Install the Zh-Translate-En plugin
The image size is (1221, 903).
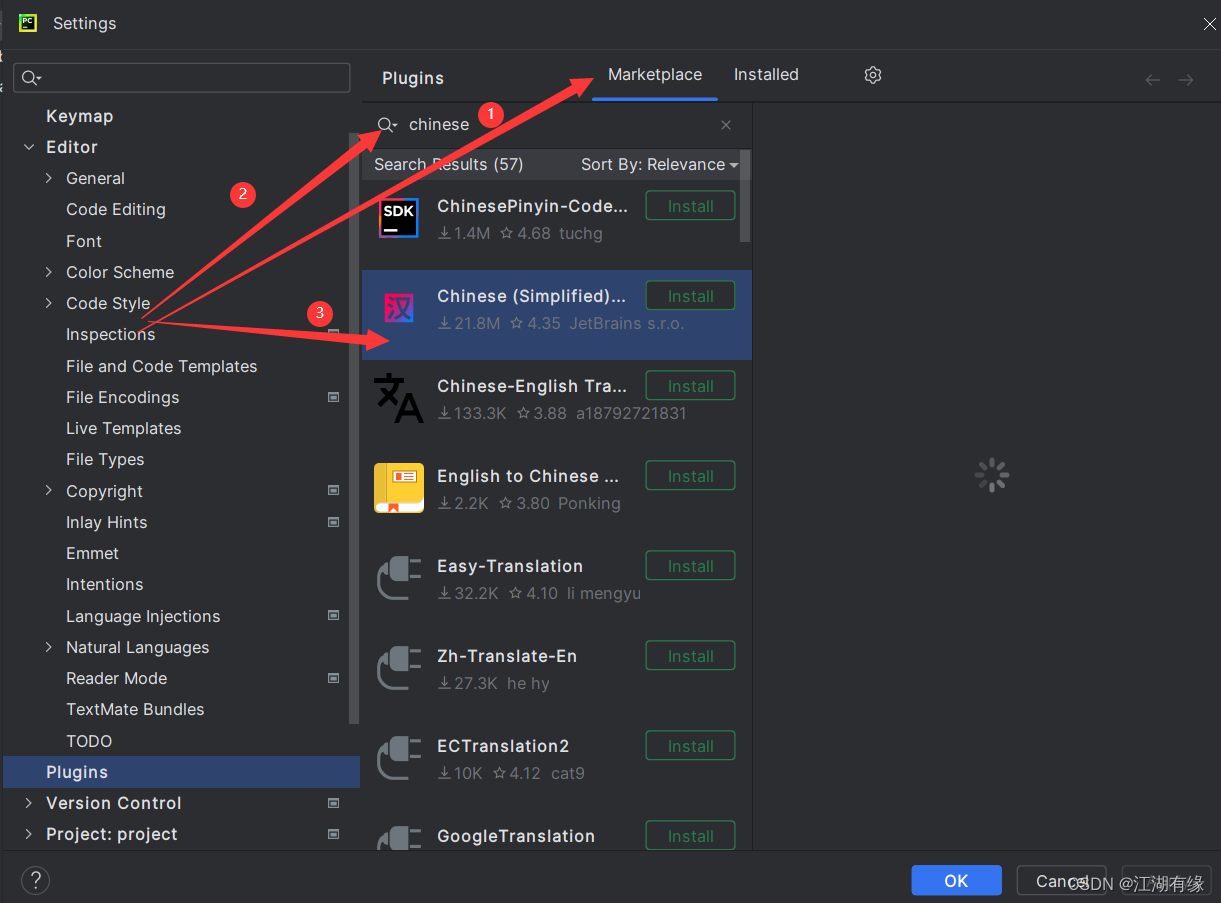[690, 656]
